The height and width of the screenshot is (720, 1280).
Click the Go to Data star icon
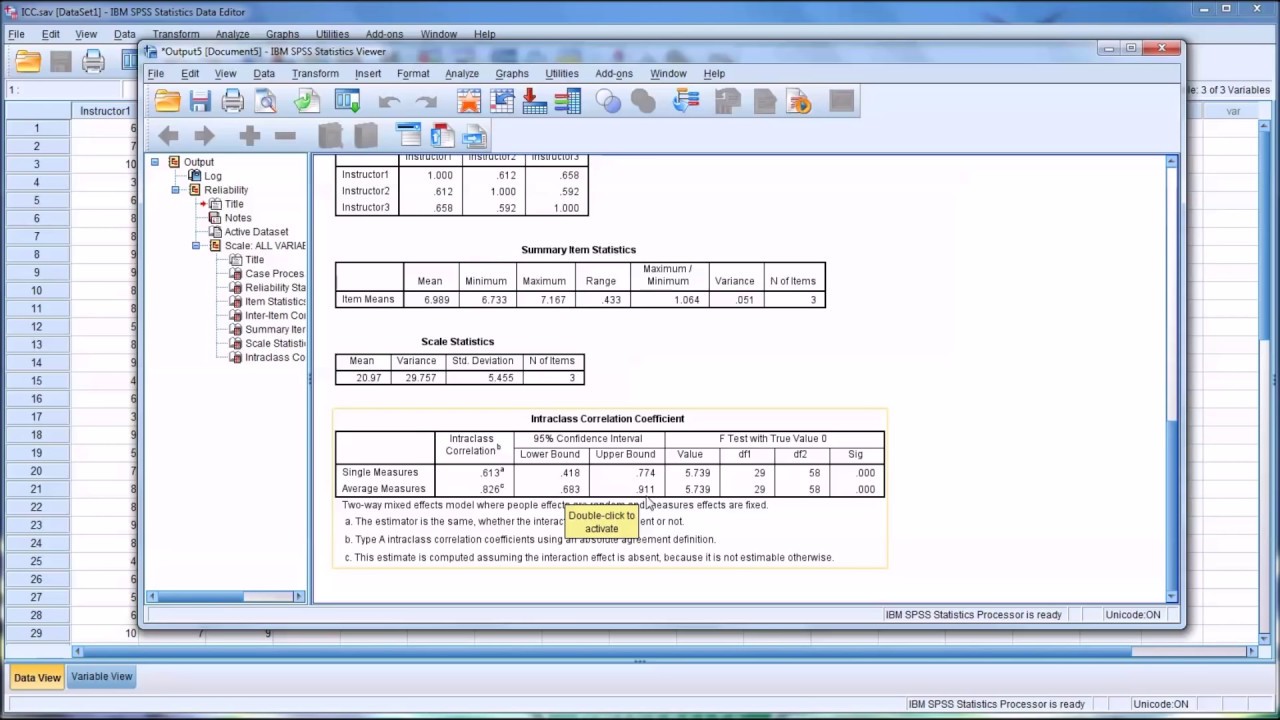pyautogui.click(x=468, y=101)
